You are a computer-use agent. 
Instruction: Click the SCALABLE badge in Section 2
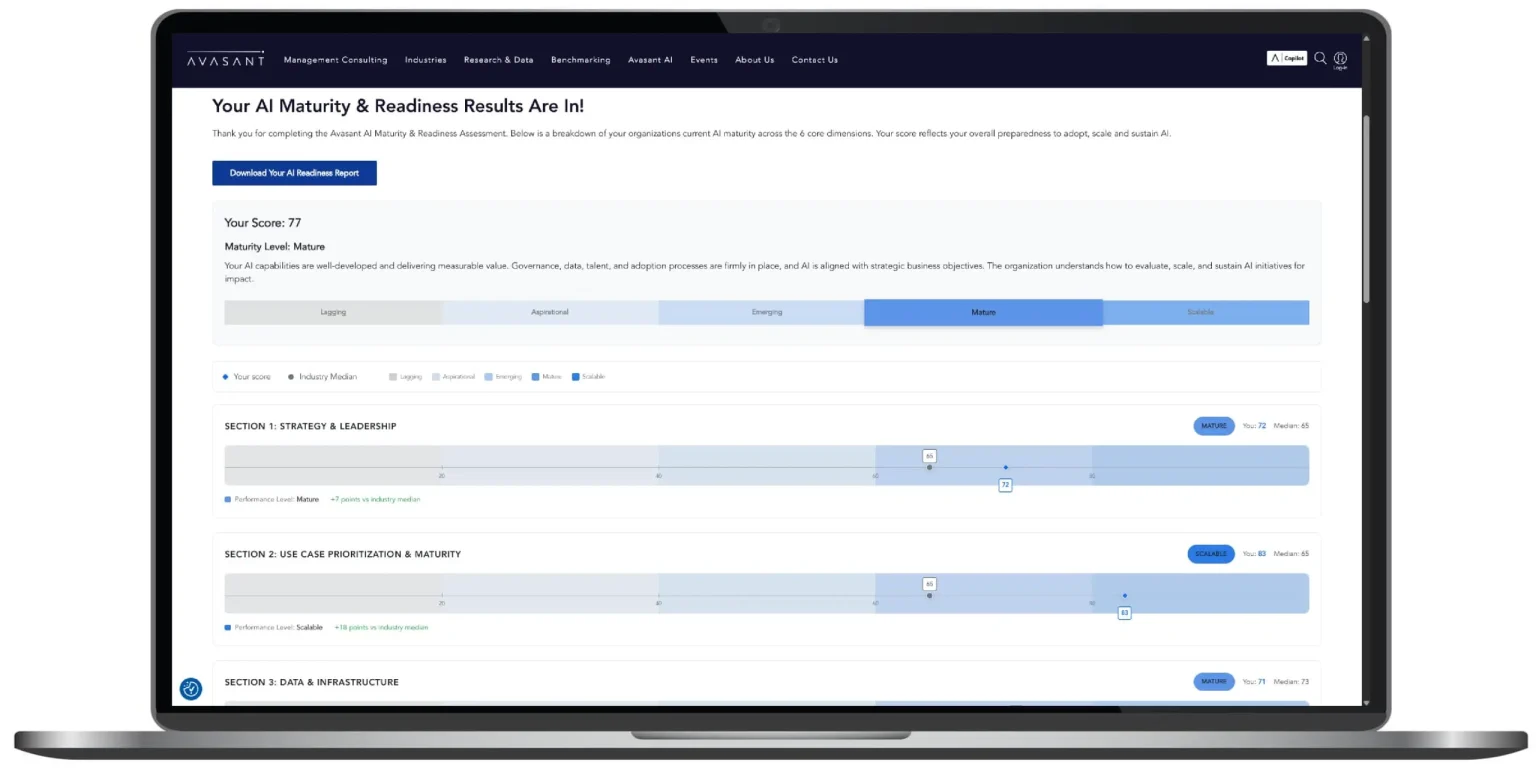(1210, 554)
